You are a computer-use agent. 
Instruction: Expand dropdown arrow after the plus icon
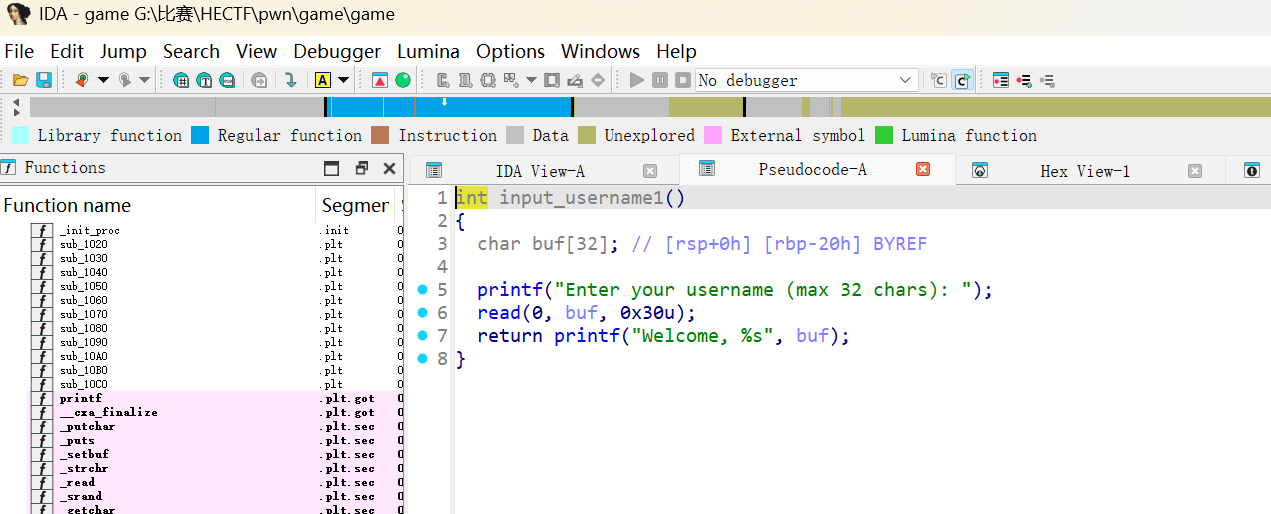[531, 80]
